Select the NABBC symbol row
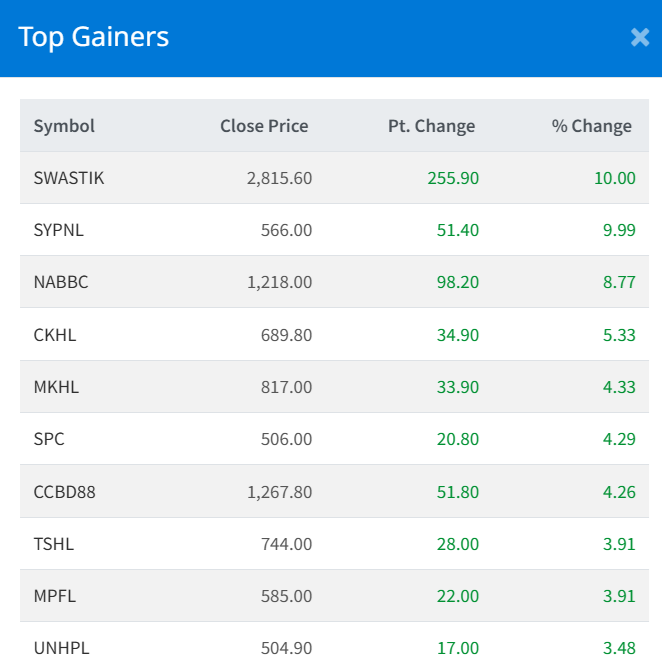The image size is (662, 666). [x=61, y=282]
